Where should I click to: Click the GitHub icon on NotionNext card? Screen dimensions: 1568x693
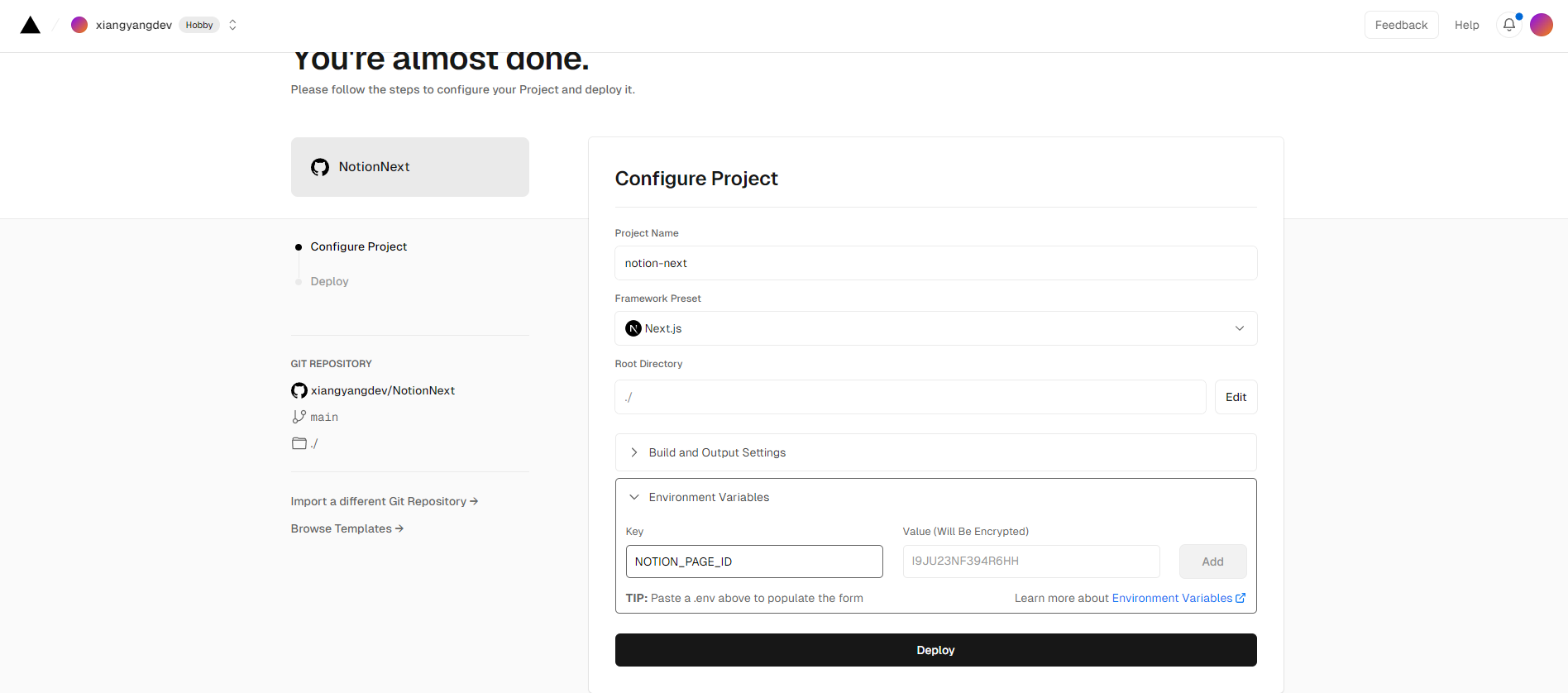(x=320, y=167)
